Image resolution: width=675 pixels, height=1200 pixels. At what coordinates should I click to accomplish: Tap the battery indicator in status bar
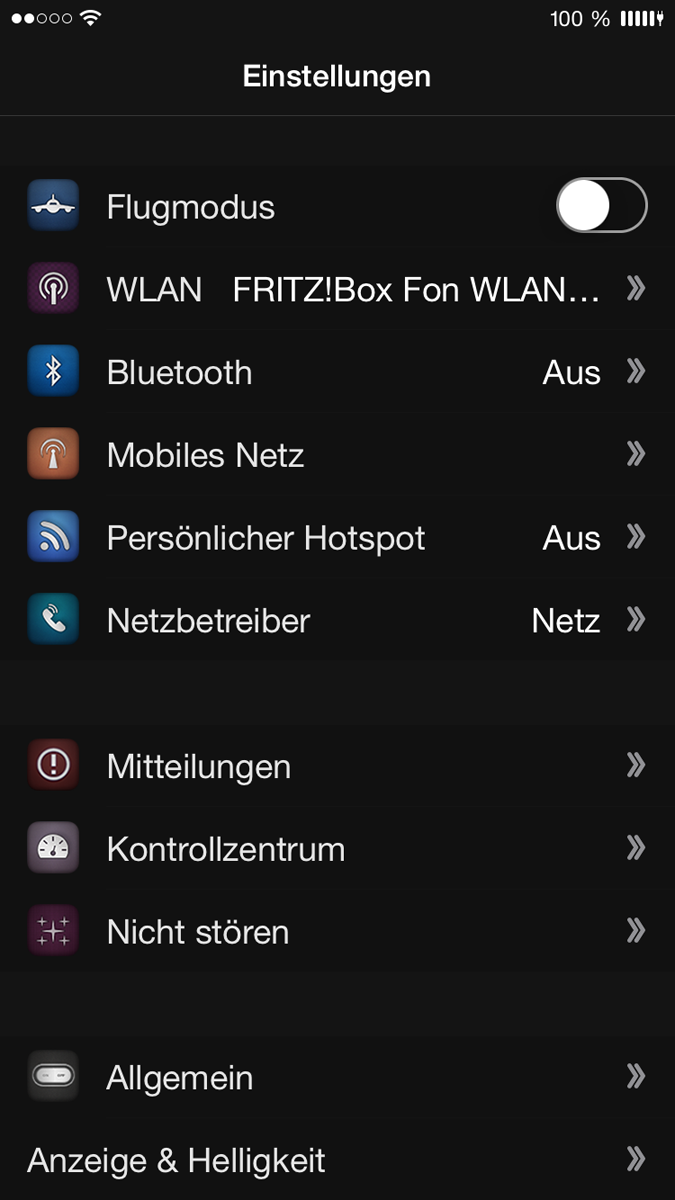(x=642, y=18)
